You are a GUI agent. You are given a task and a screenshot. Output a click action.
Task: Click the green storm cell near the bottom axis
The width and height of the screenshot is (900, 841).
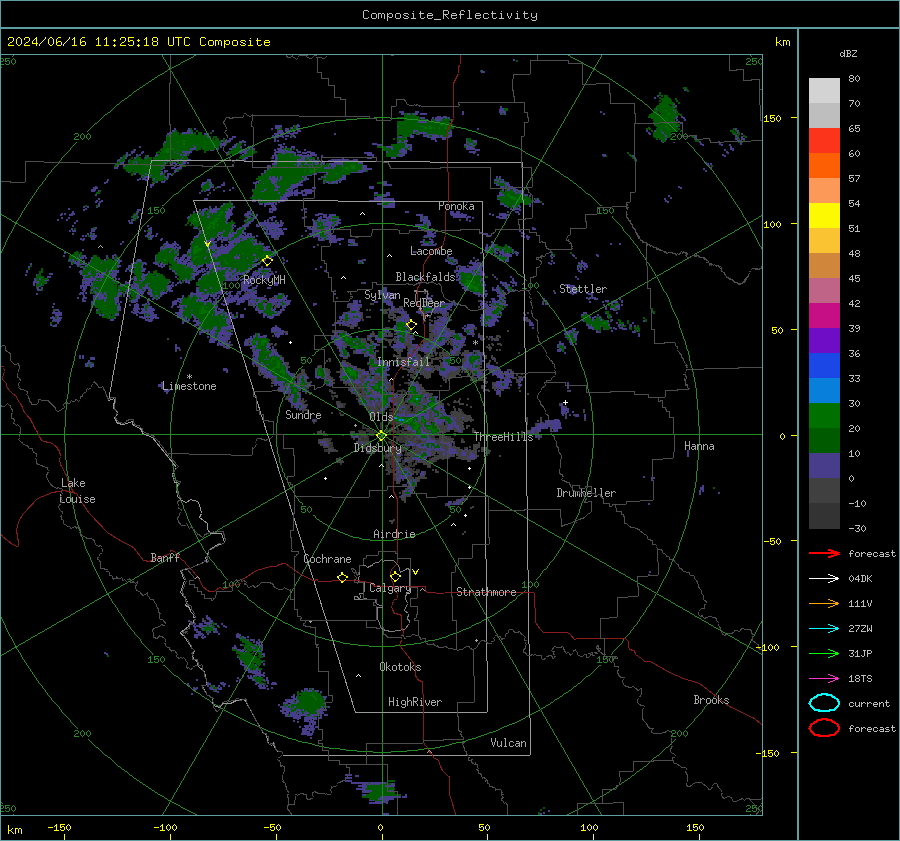pyautogui.click(x=379, y=792)
